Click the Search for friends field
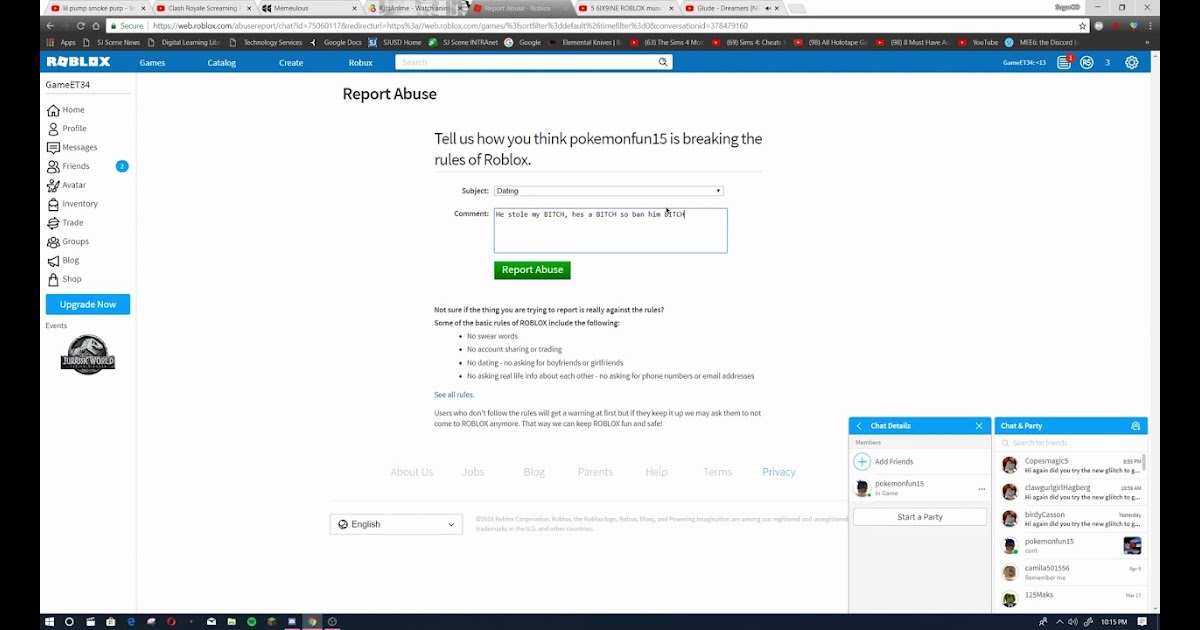The height and width of the screenshot is (630, 1200). click(1070, 443)
